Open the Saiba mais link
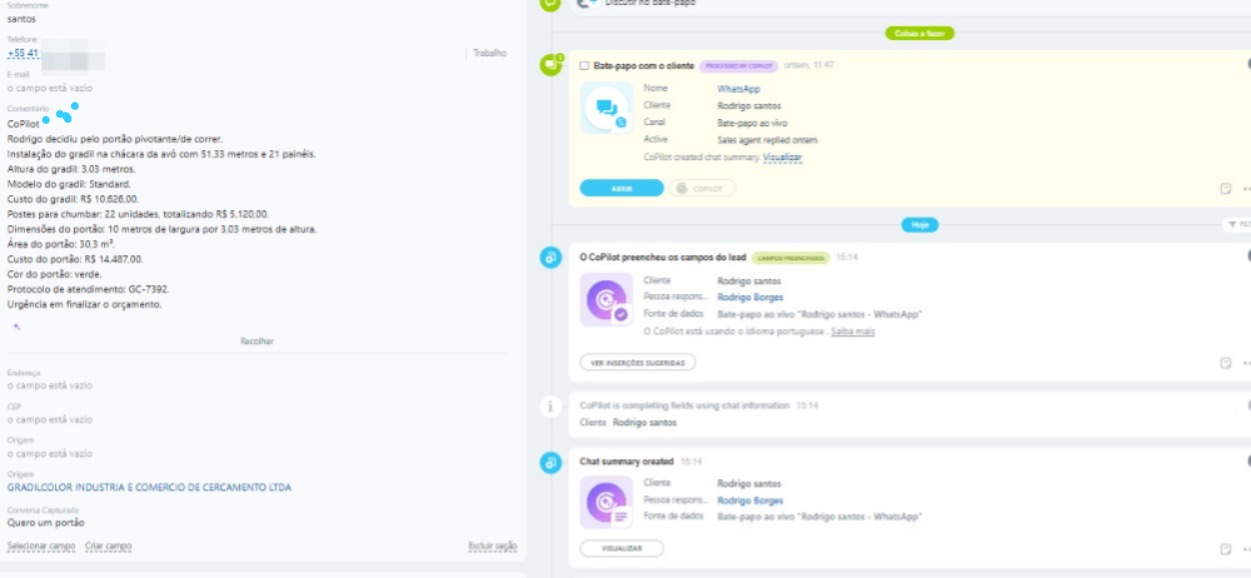 852,331
